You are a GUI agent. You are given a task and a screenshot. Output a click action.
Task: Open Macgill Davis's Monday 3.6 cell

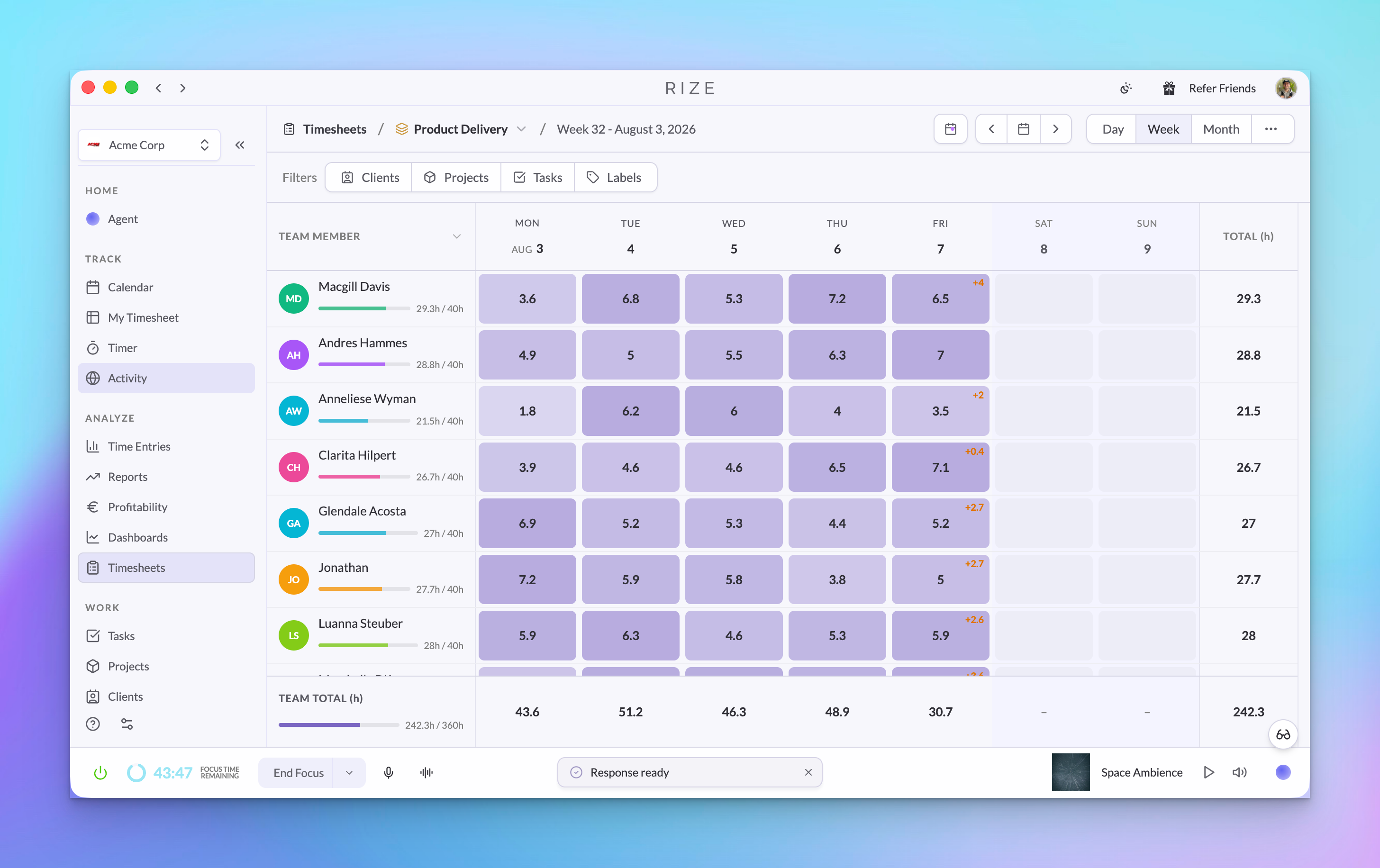pyautogui.click(x=527, y=298)
